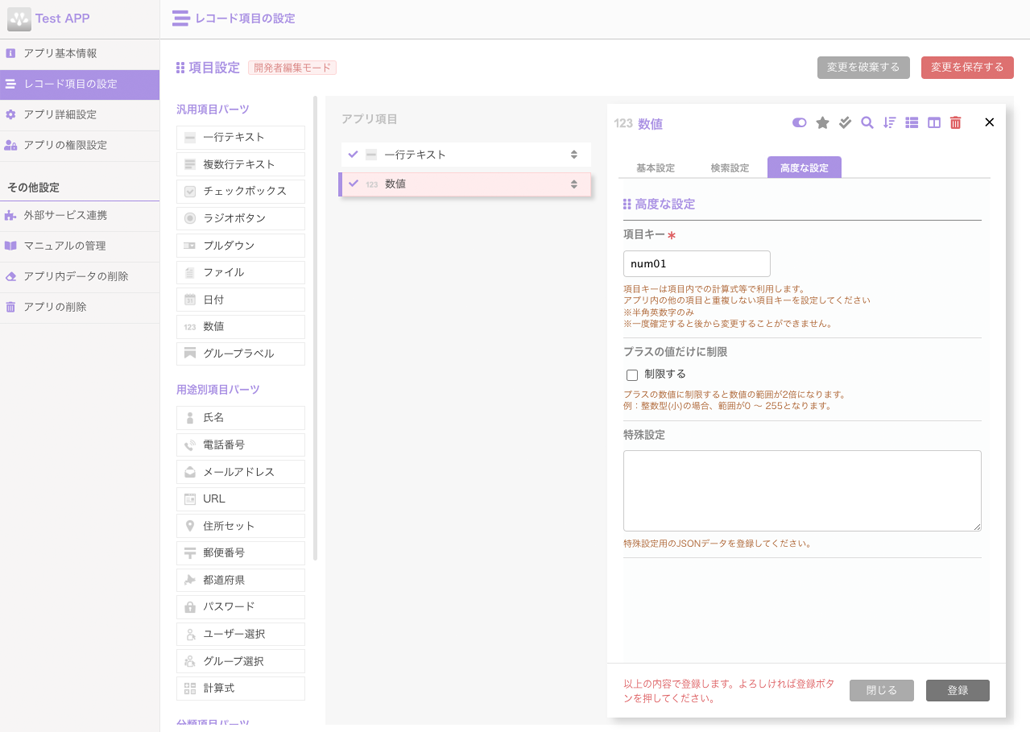Select URL part

[240, 499]
